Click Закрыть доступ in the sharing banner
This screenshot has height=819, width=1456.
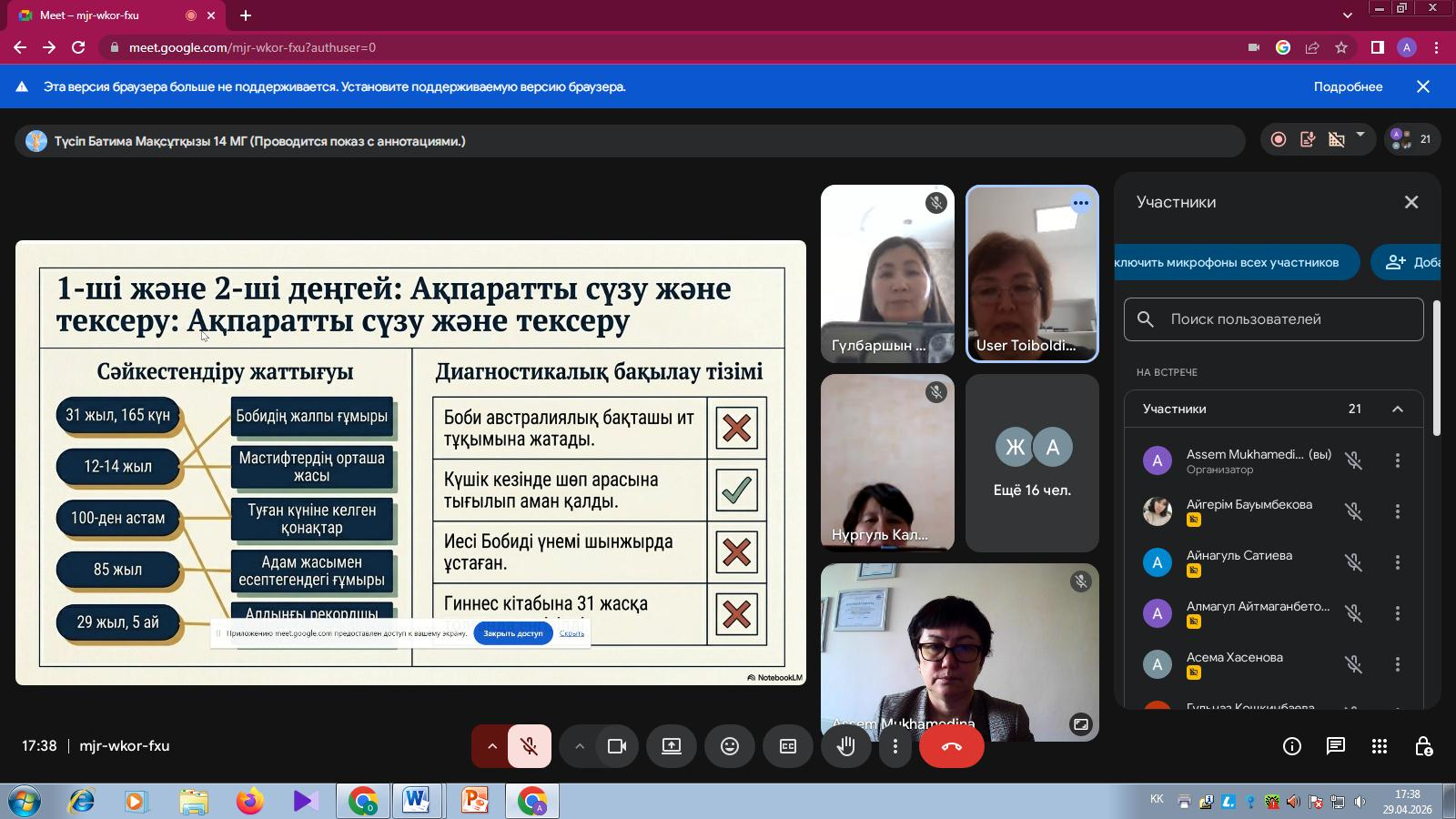(512, 633)
